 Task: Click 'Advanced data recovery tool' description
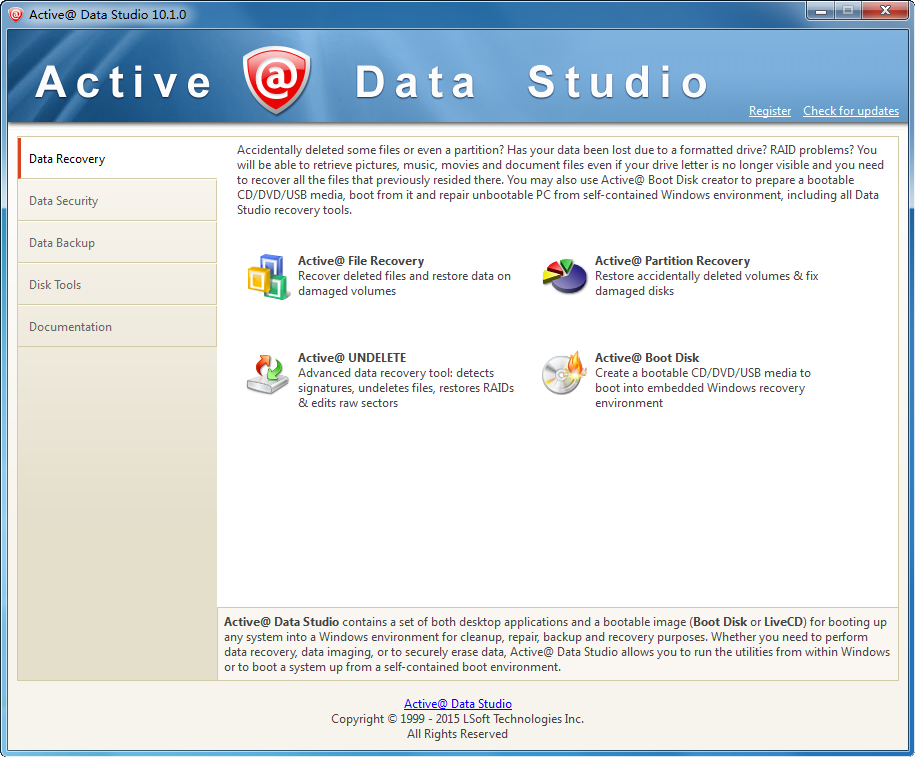406,388
